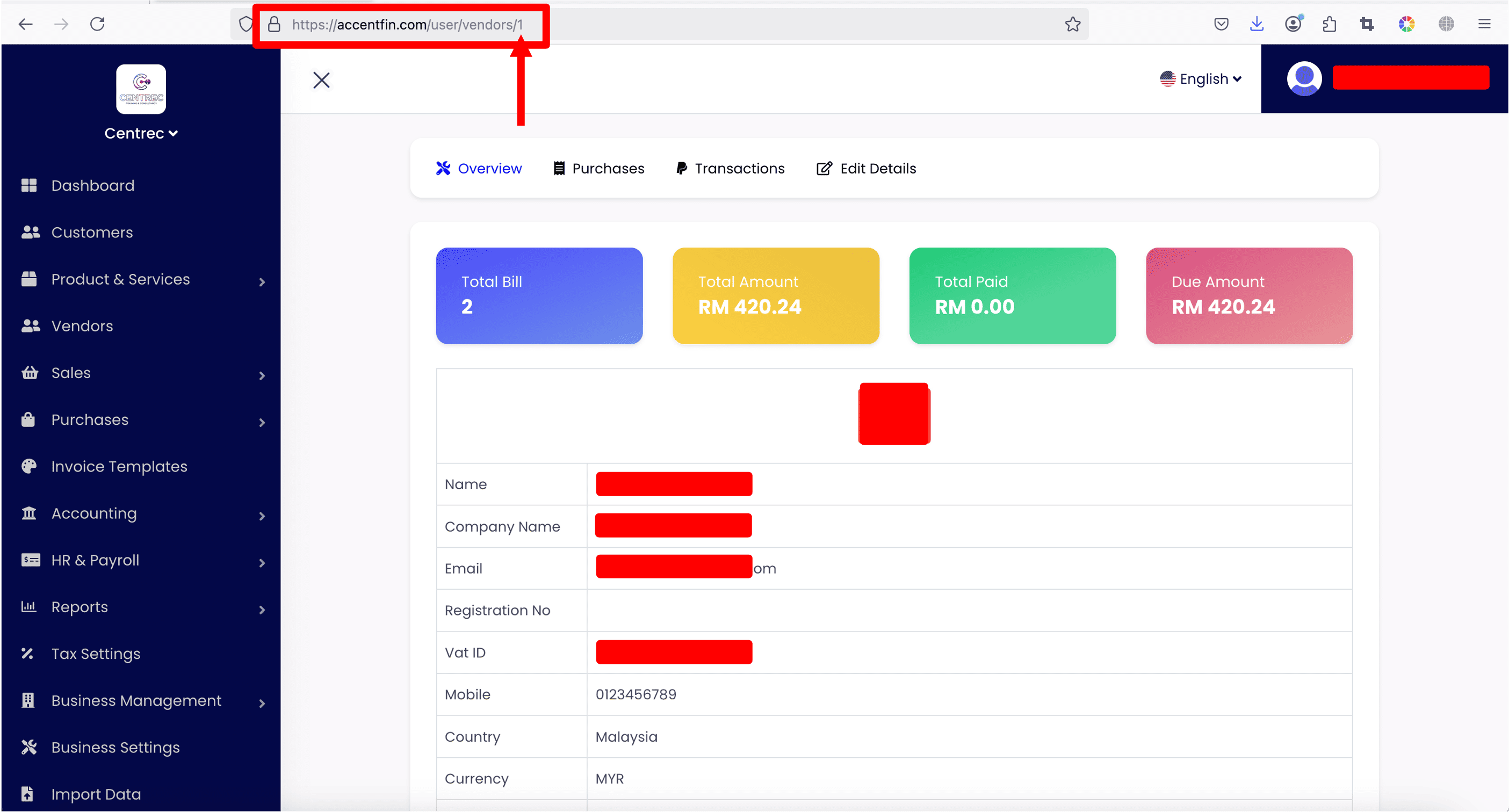Click the Dashboard grid icon in sidebar
The height and width of the screenshot is (812, 1509).
coord(28,186)
